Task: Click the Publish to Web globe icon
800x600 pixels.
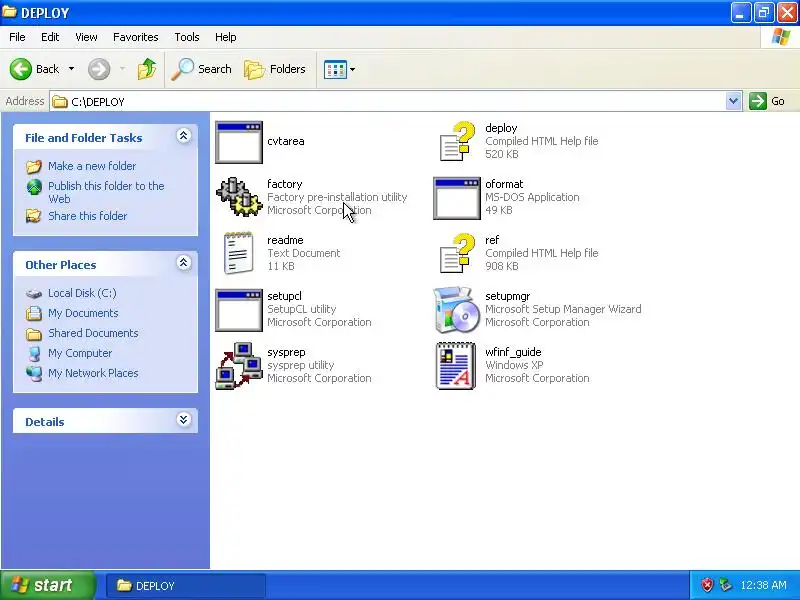Action: click(34, 187)
